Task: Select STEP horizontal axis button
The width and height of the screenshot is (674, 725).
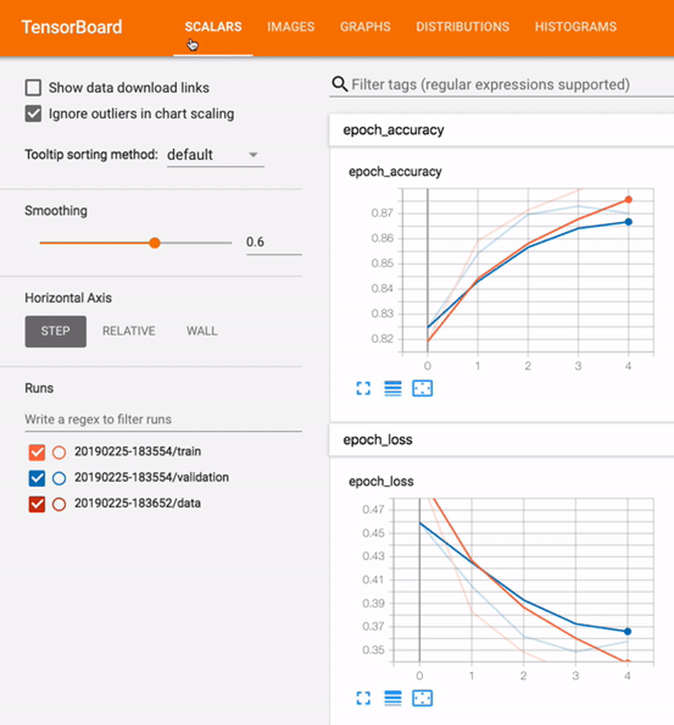Action: [55, 332]
